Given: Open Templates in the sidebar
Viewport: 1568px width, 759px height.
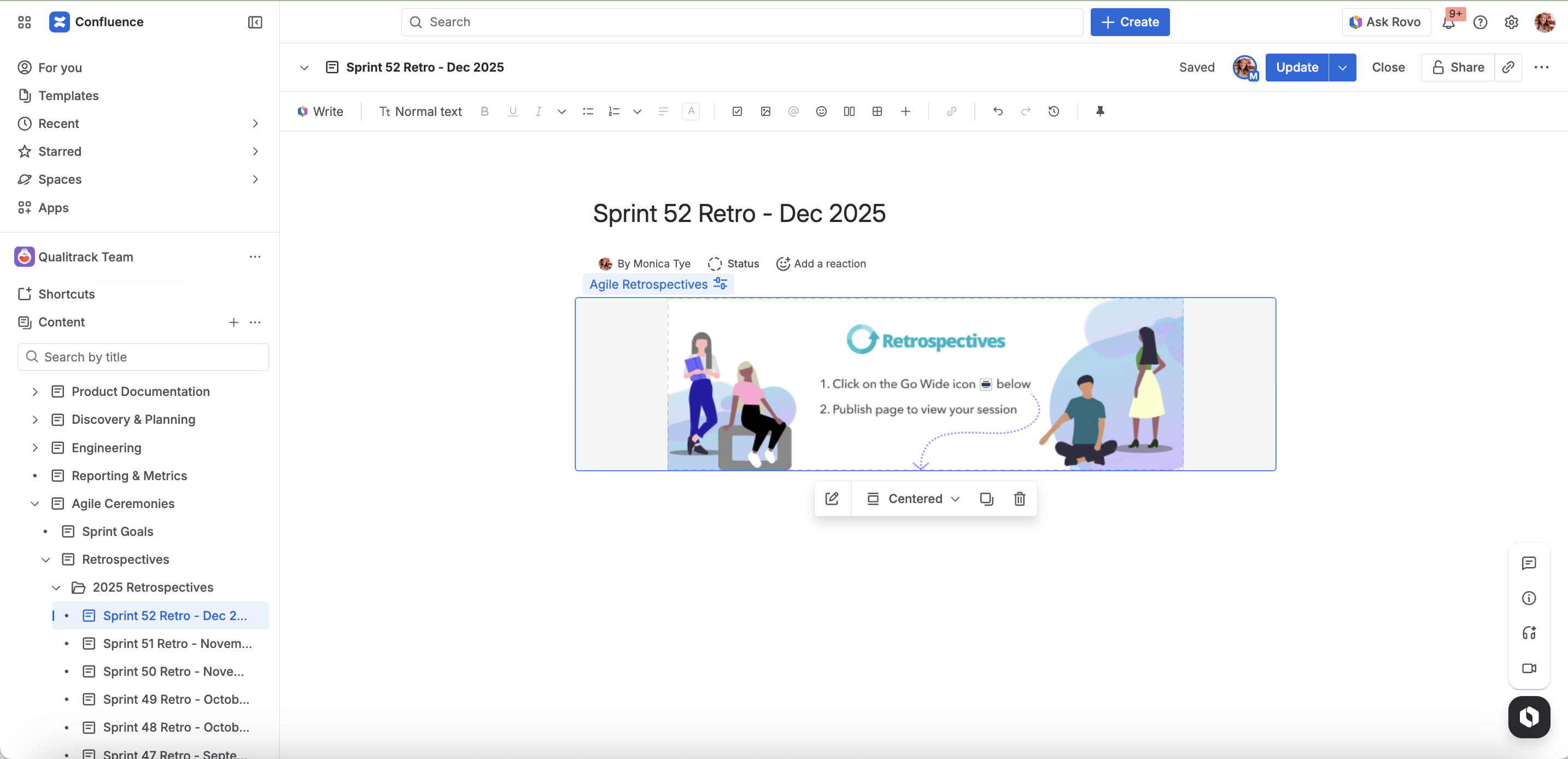Looking at the screenshot, I should pos(68,96).
